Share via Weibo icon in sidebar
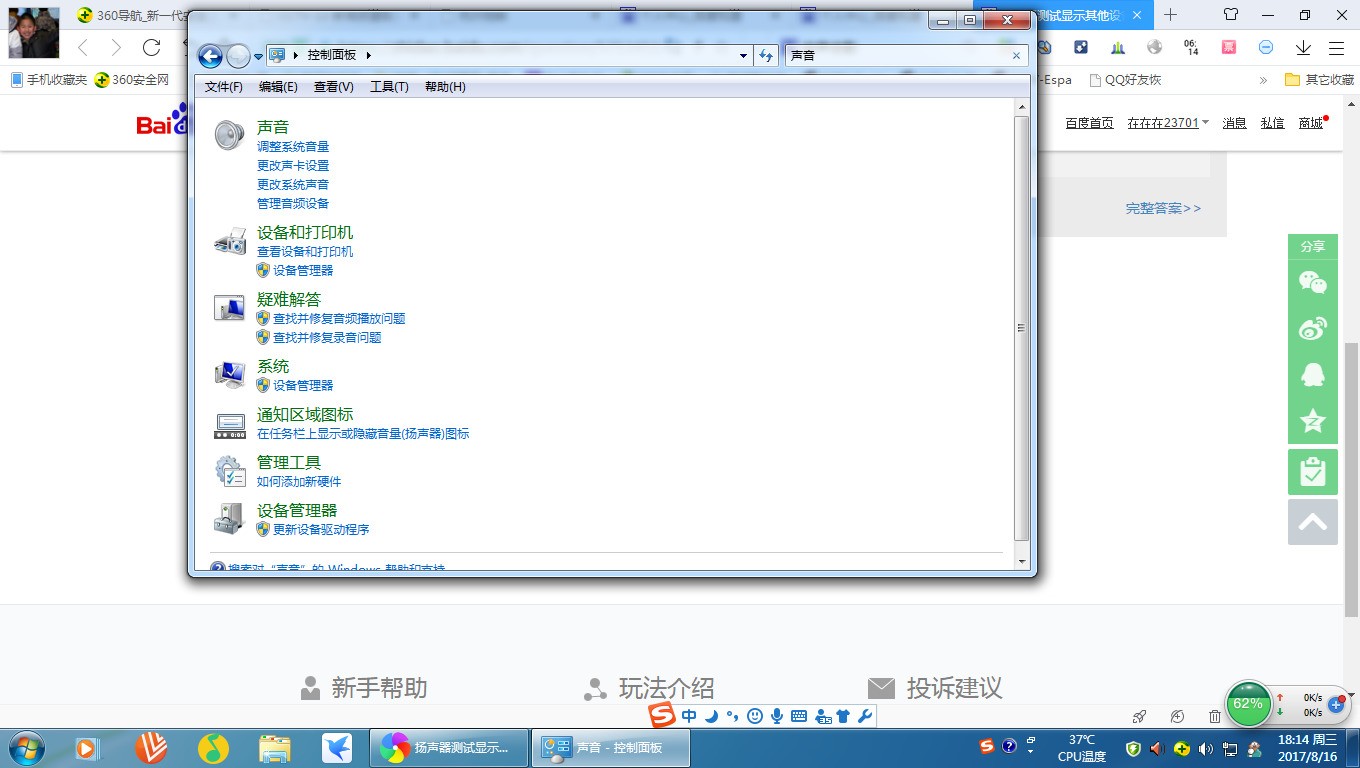This screenshot has width=1360, height=768. (1313, 328)
